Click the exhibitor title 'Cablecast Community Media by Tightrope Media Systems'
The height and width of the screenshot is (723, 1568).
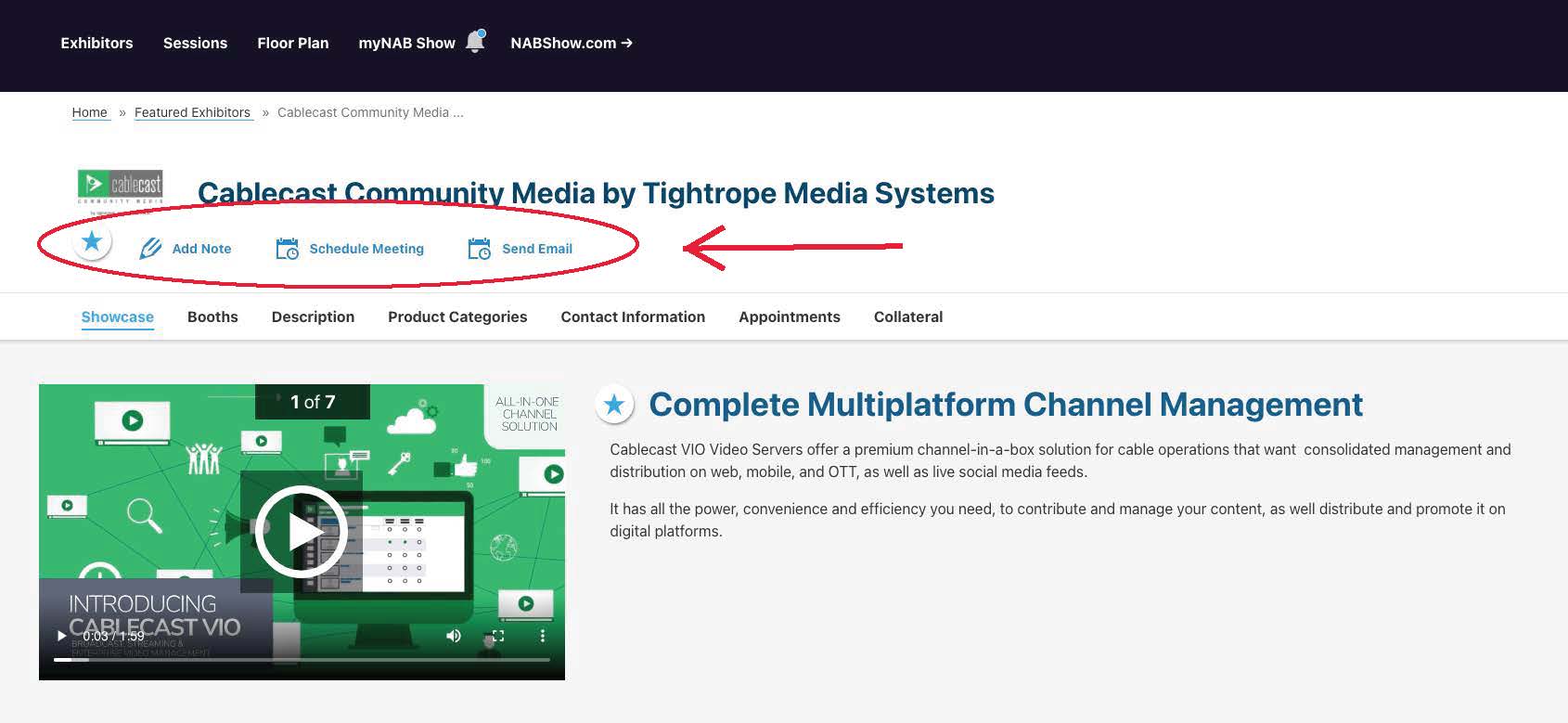point(596,193)
